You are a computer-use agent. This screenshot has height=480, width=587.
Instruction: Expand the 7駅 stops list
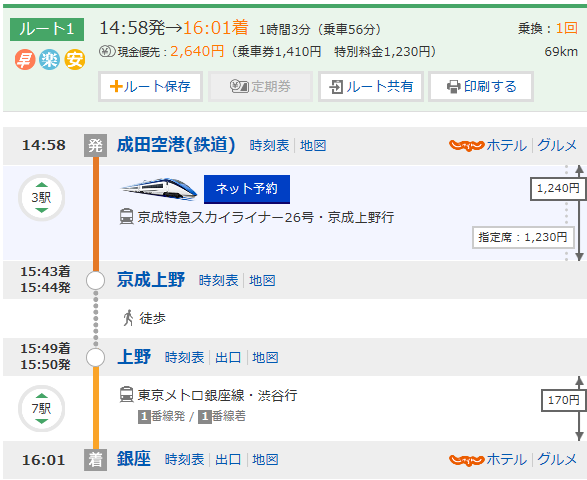coord(41,408)
